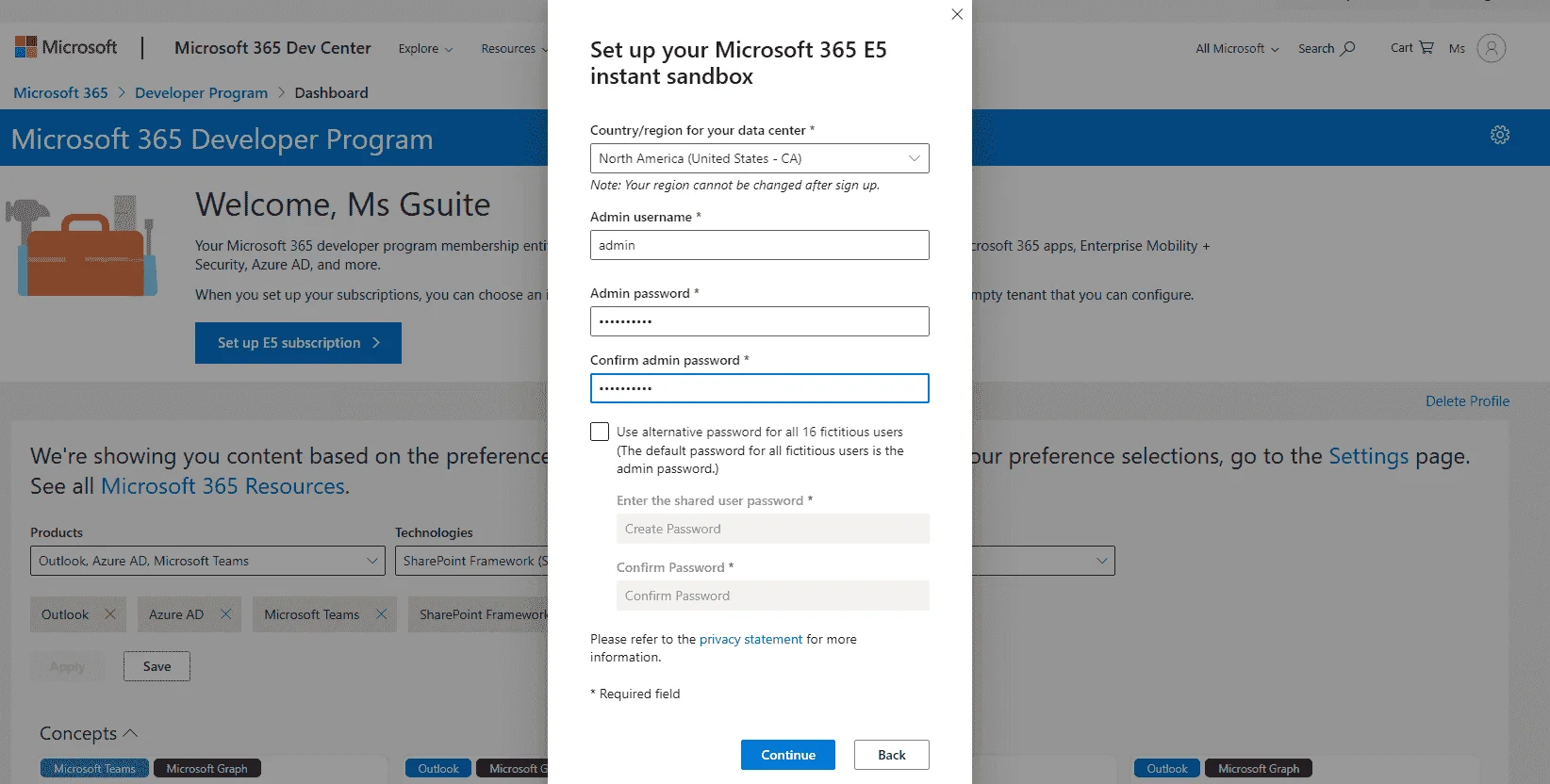Open the user account avatar icon
1550x784 pixels.
[x=1492, y=48]
